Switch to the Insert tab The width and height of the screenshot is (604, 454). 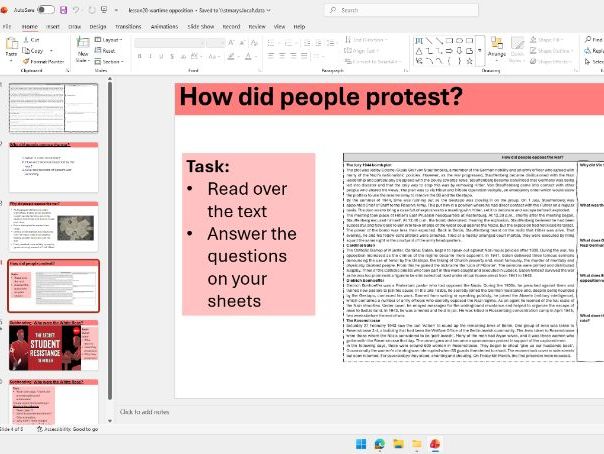pyautogui.click(x=53, y=27)
